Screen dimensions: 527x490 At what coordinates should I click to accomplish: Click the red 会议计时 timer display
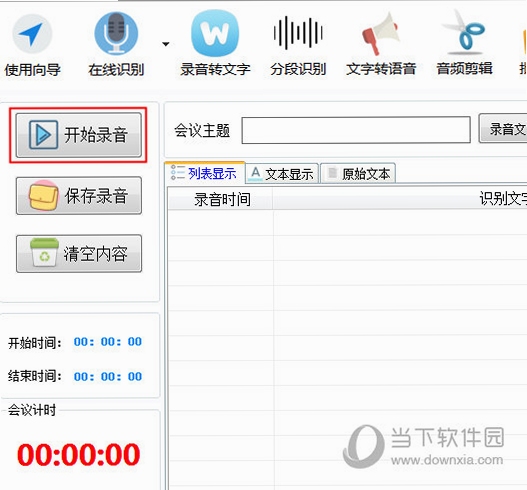79,454
